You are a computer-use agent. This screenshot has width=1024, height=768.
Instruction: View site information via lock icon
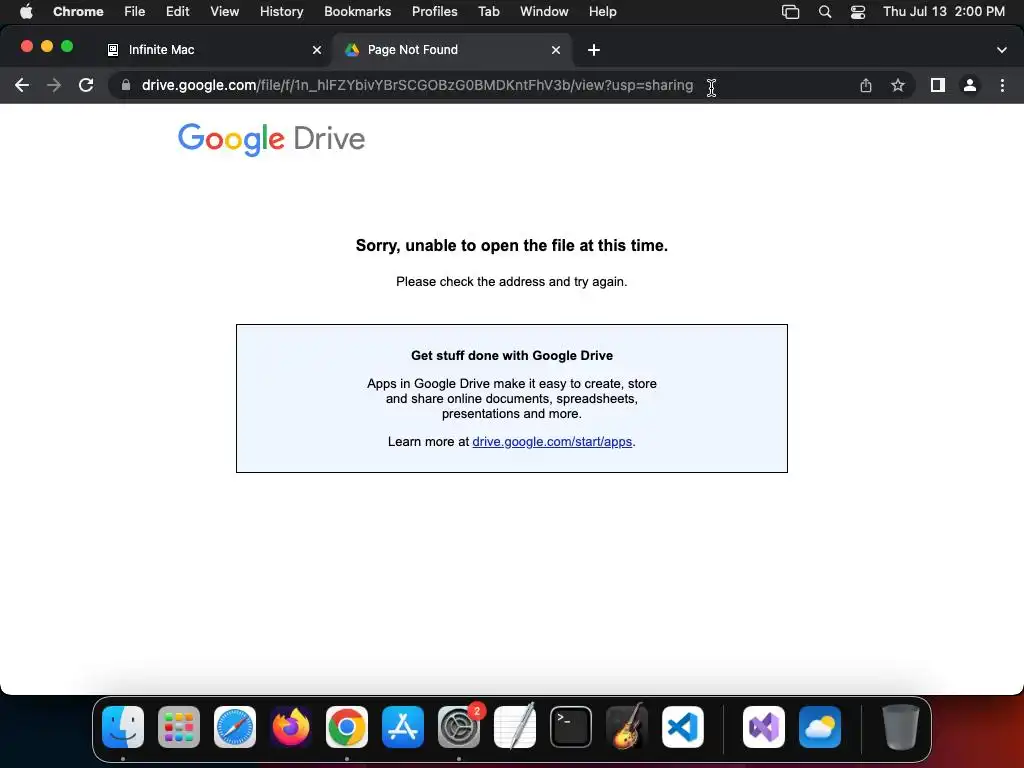point(126,86)
